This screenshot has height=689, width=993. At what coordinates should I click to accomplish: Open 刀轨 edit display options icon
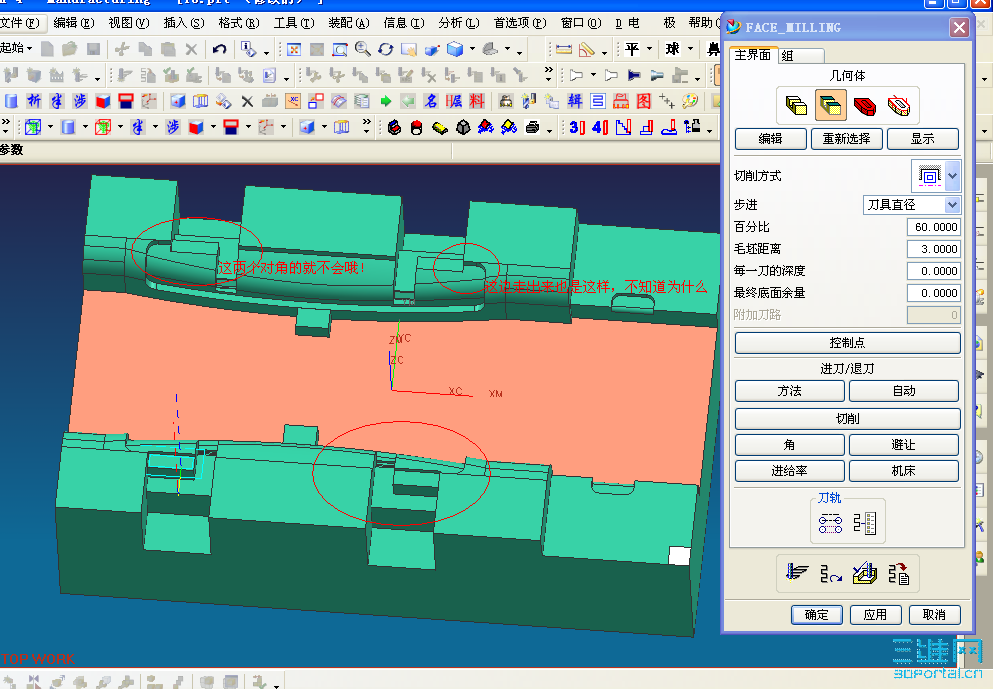[x=830, y=523]
